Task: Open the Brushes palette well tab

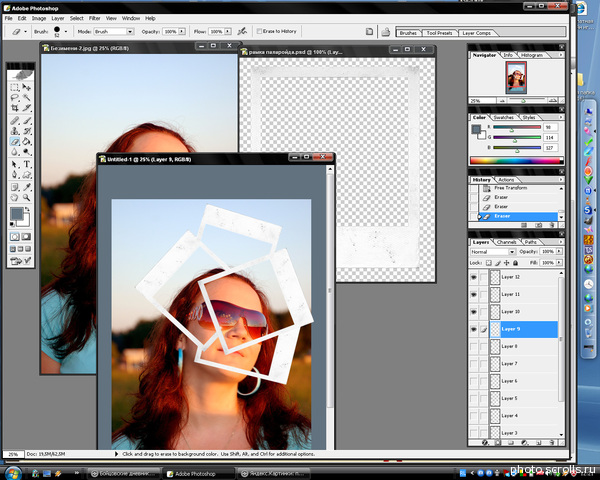Action: click(x=408, y=33)
